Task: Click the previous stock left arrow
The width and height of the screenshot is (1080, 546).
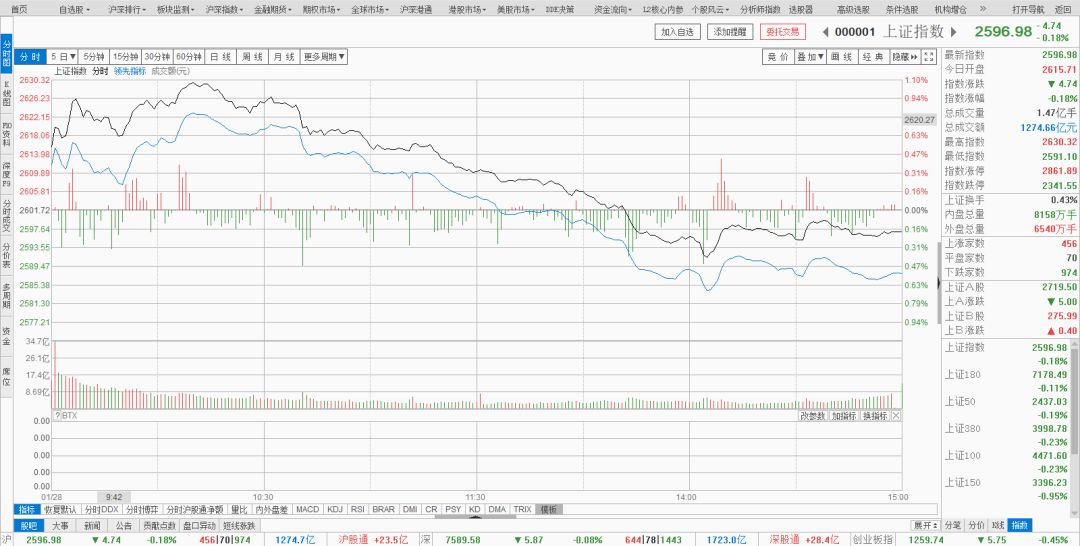Action: pyautogui.click(x=825, y=32)
